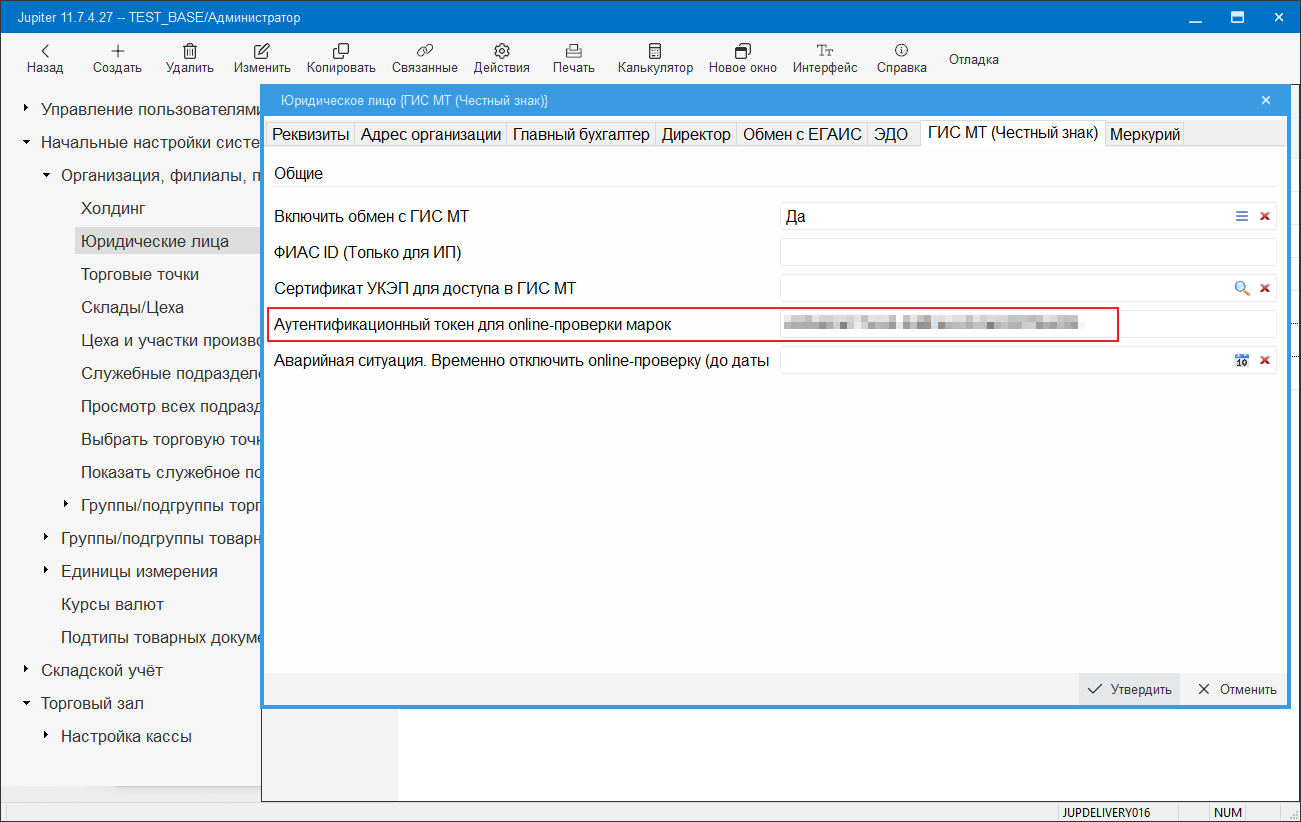The image size is (1301, 822).
Task: Switch to the Реквизиты tab
Action: click(x=311, y=134)
